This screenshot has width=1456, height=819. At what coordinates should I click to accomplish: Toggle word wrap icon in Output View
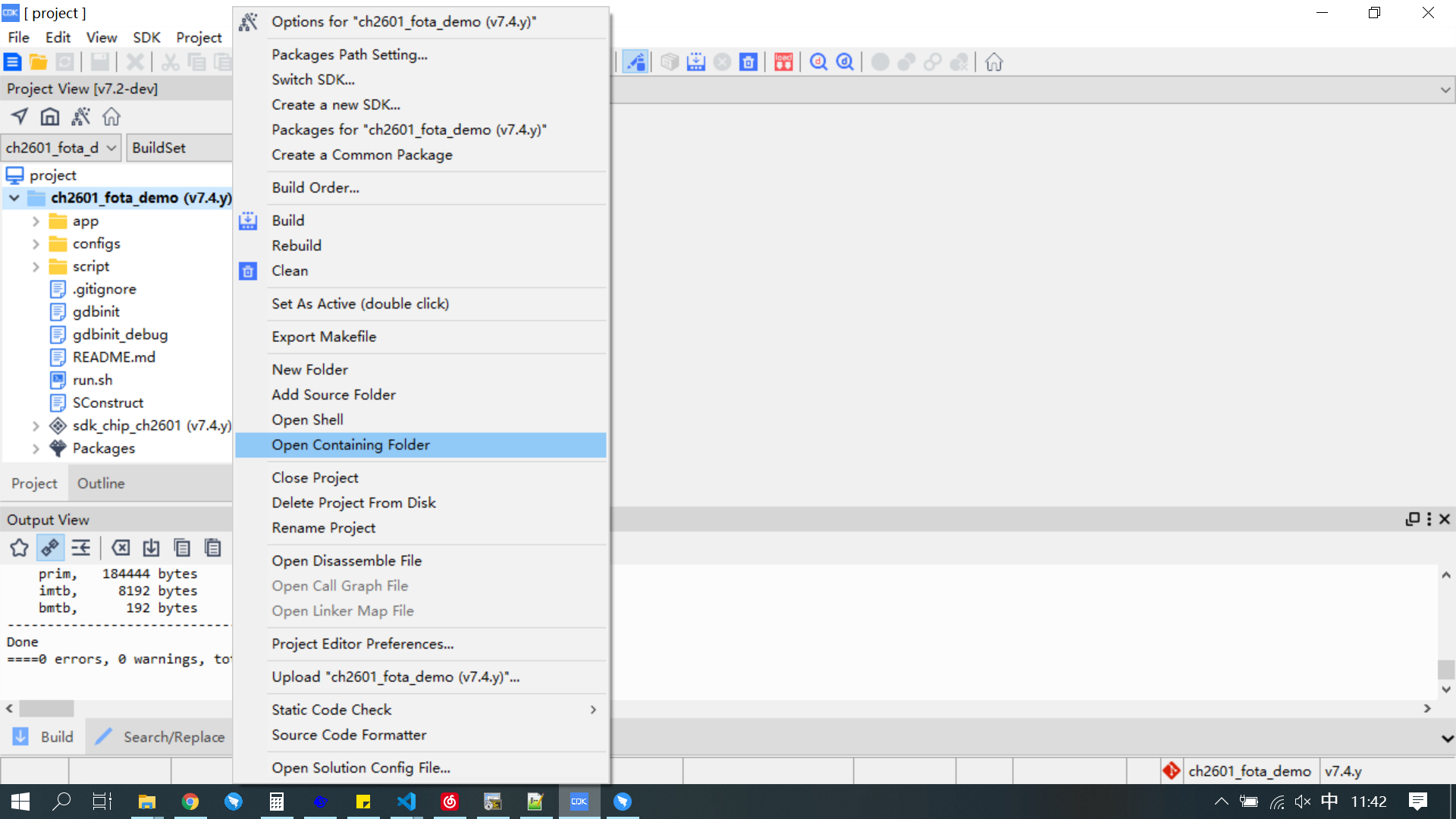(x=81, y=548)
